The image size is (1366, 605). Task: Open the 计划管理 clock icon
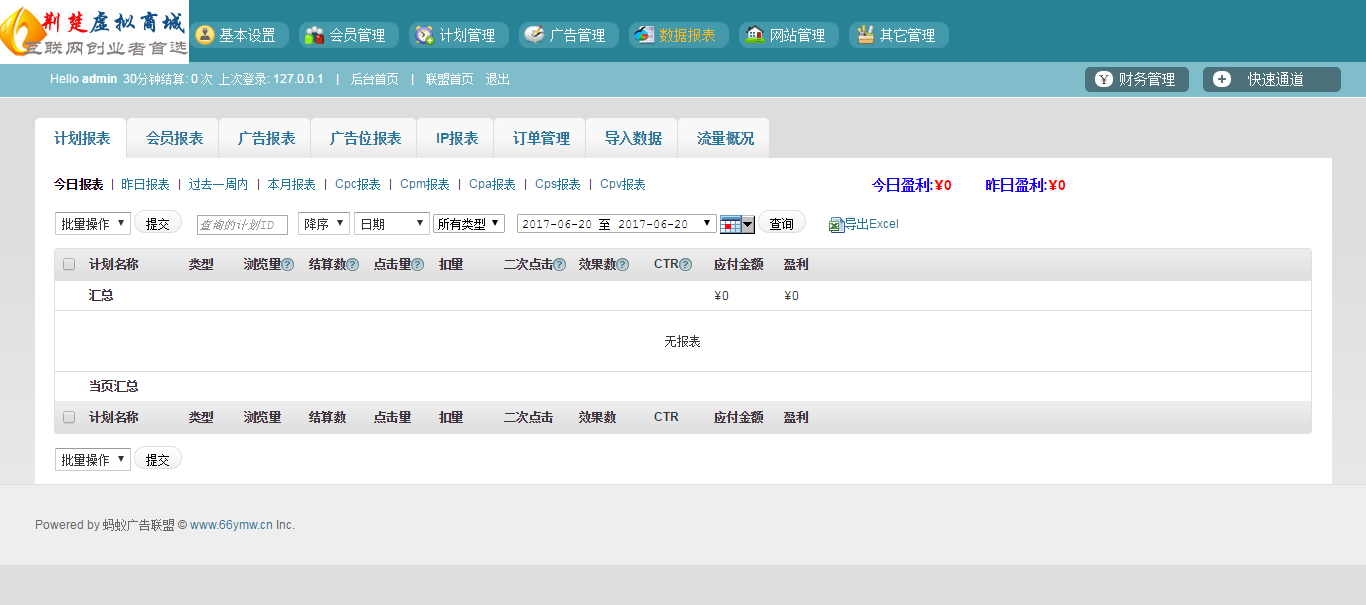(424, 35)
